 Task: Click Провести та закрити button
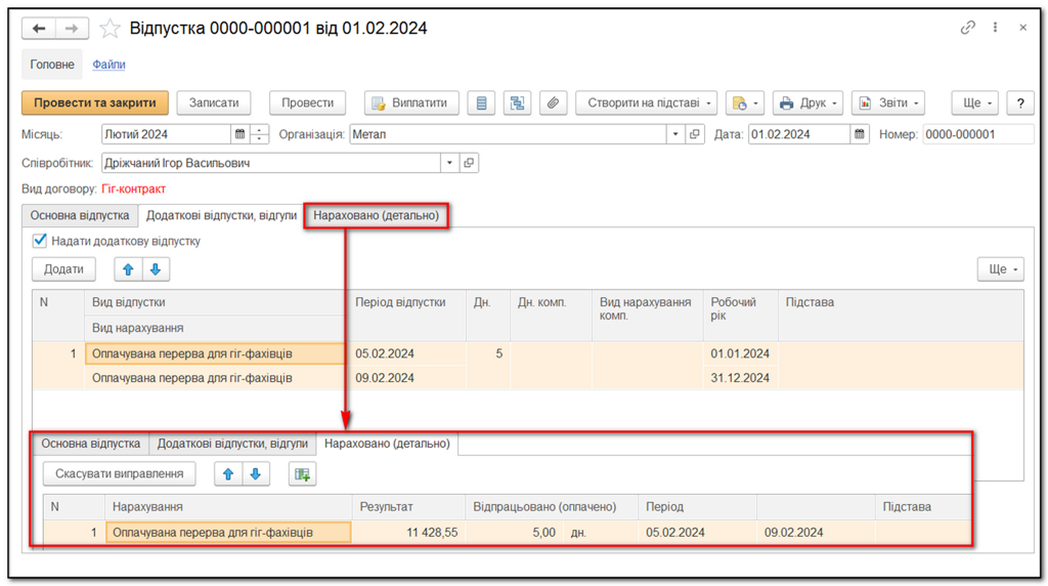point(95,103)
